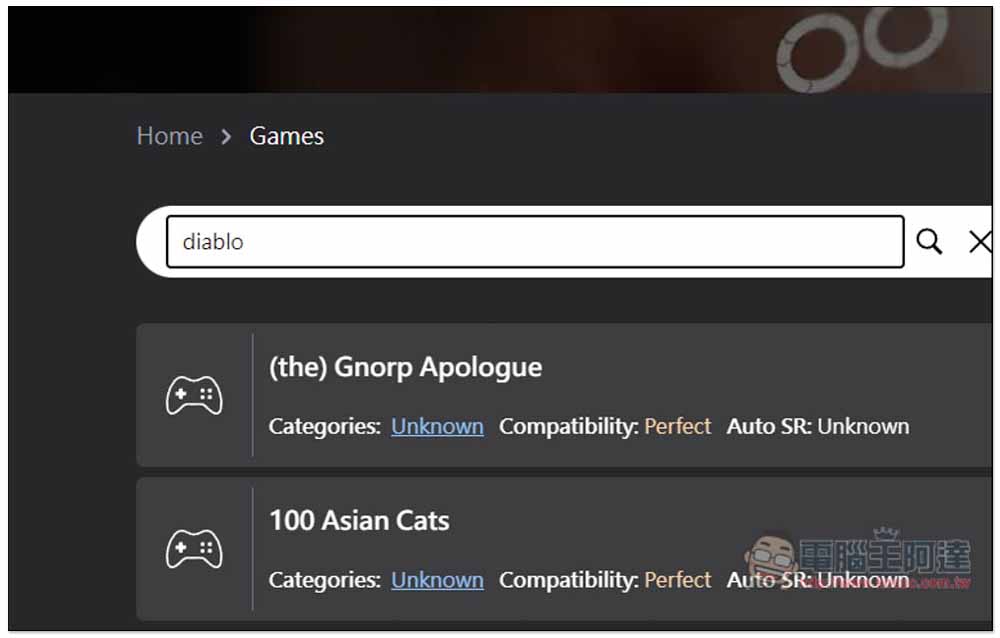Click the breadcrumb chevron separator after Home
This screenshot has width=1000, height=638.
(226, 137)
